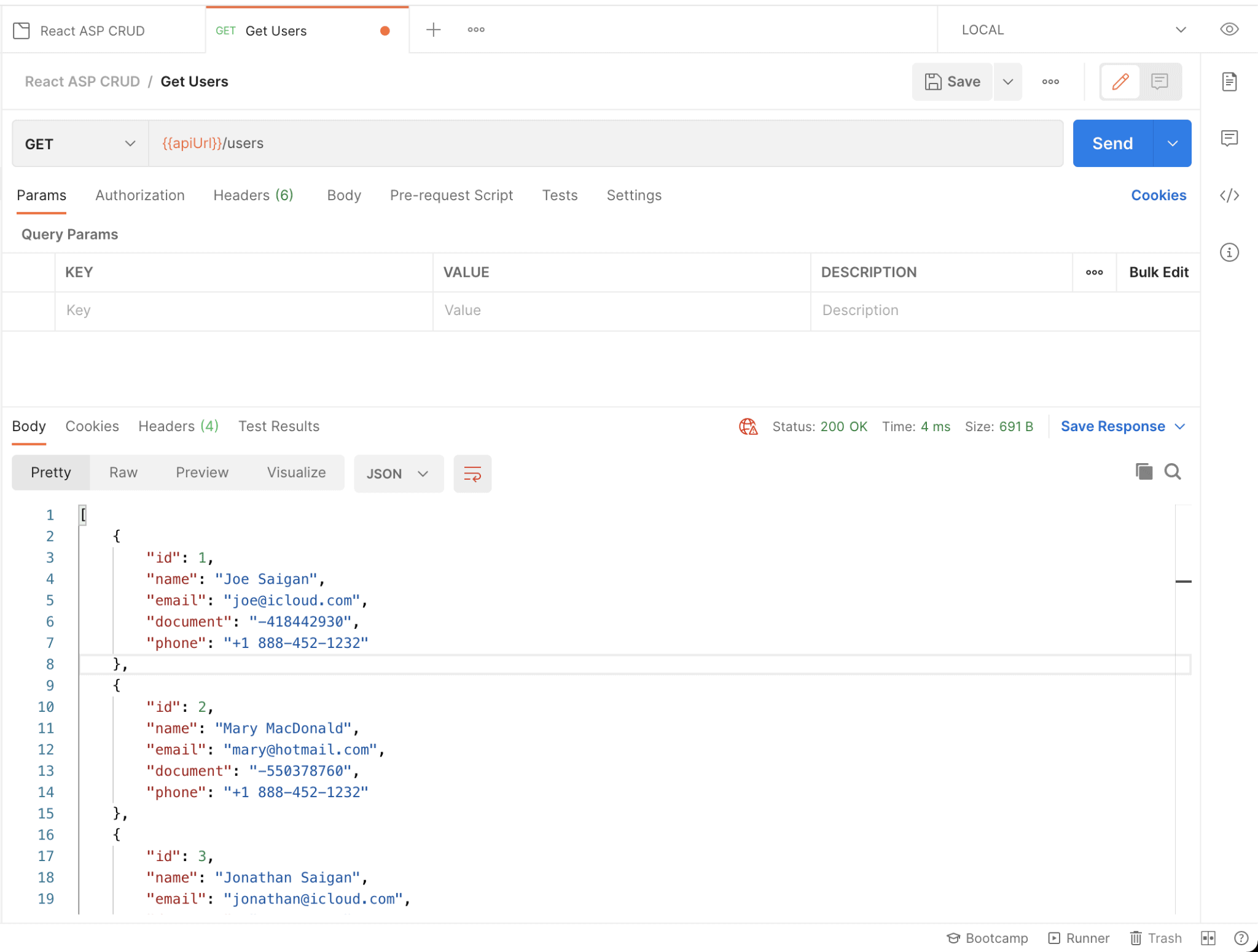
Task: Click the "Jonathan Saigan" name value
Action: coord(287,878)
